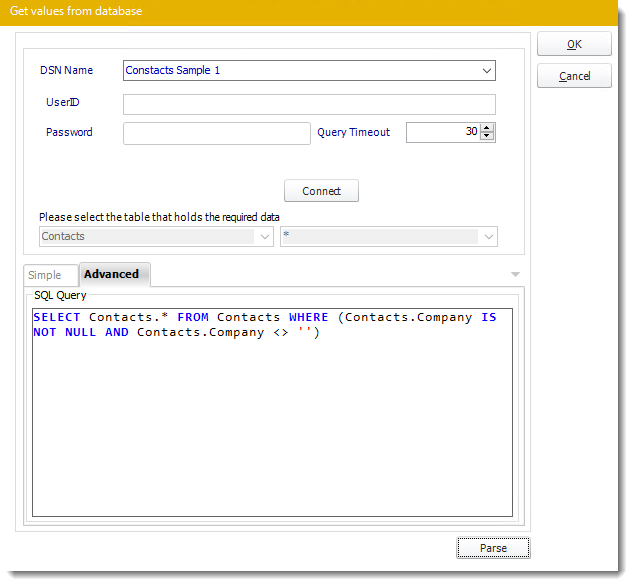
Task: Open the DSN Name dropdown
Action: pos(486,71)
